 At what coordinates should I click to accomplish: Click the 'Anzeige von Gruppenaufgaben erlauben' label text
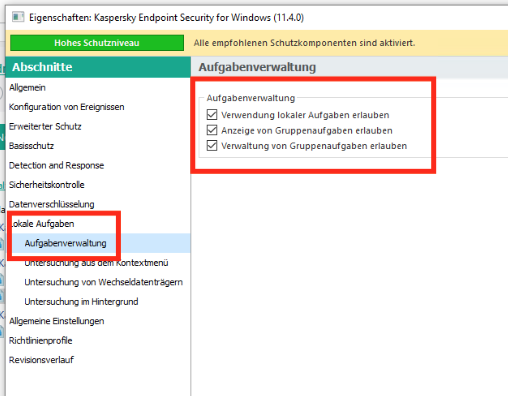[x=307, y=130]
